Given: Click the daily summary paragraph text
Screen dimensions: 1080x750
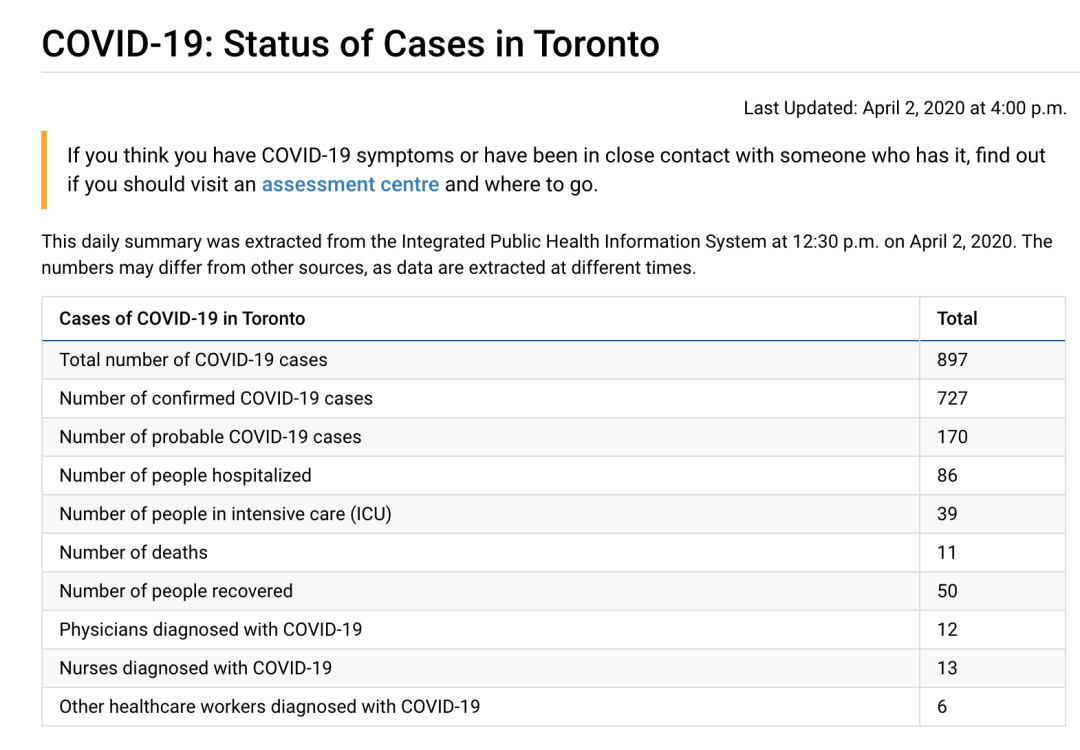Looking at the screenshot, I should point(546,254).
